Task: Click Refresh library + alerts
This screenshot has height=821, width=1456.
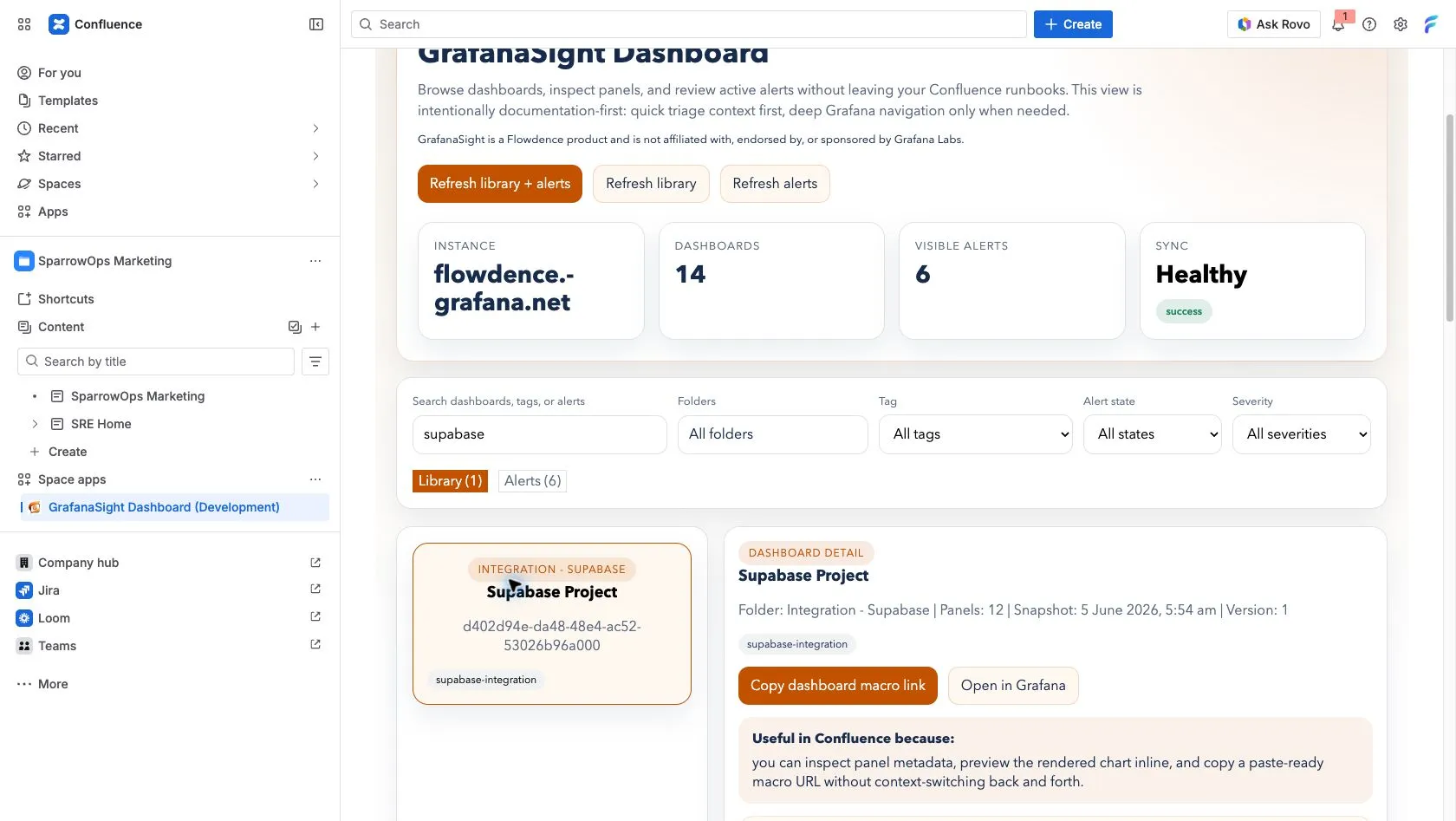Action: tap(500, 184)
